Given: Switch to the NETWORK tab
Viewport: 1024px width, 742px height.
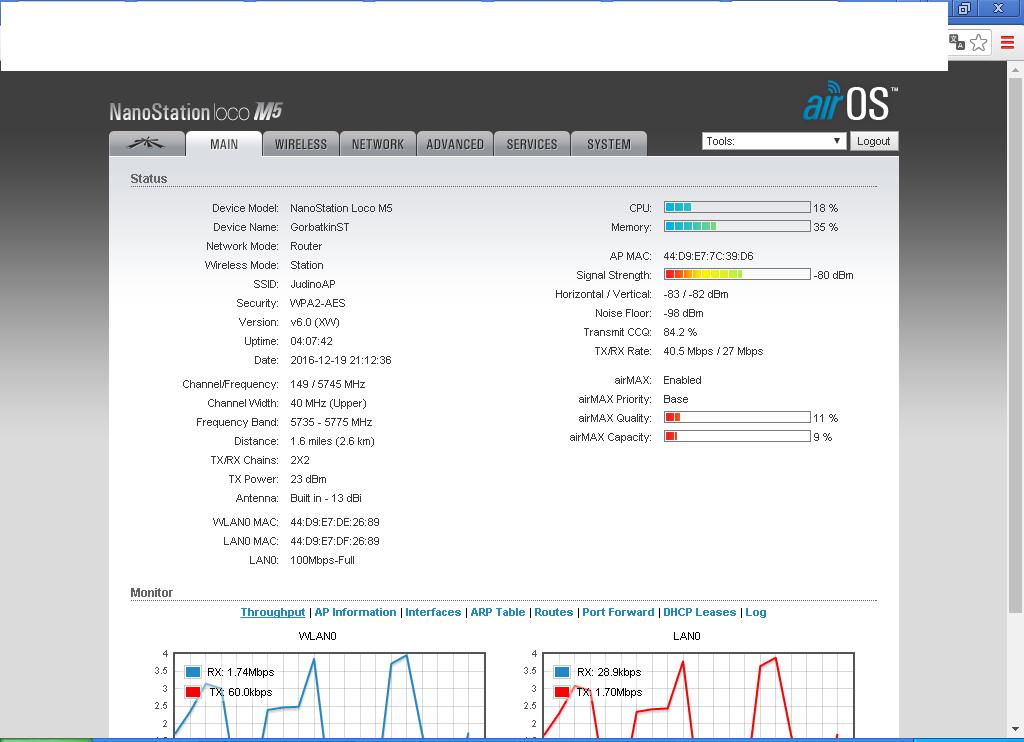Looking at the screenshot, I should point(377,144).
